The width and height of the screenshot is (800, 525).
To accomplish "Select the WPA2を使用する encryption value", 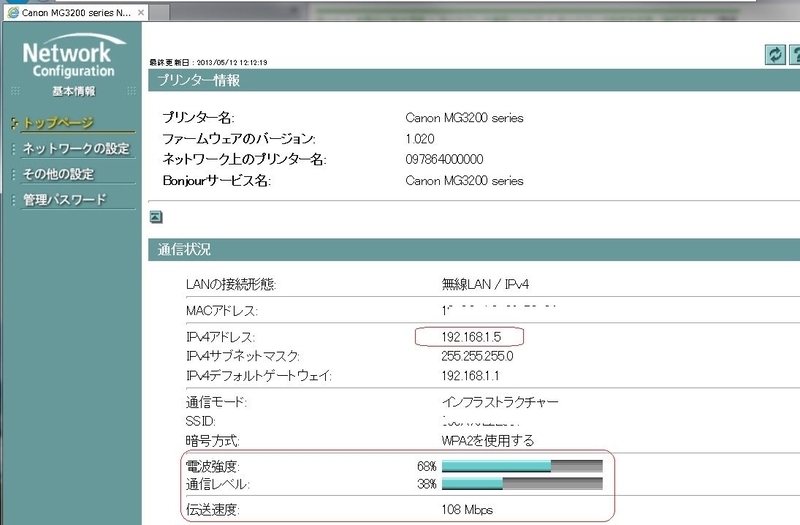I will coord(488,440).
